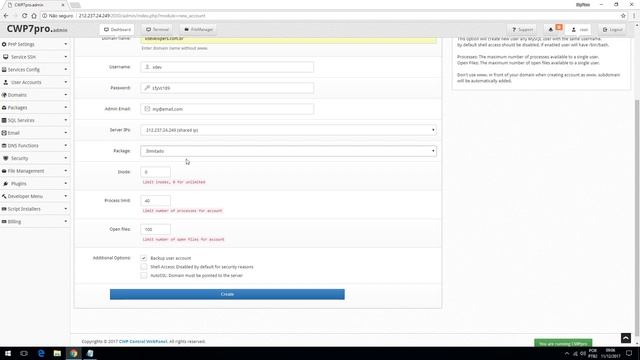The image size is (640, 360).
Task: Expand the User Accounts menu arrow
Action: point(66,82)
